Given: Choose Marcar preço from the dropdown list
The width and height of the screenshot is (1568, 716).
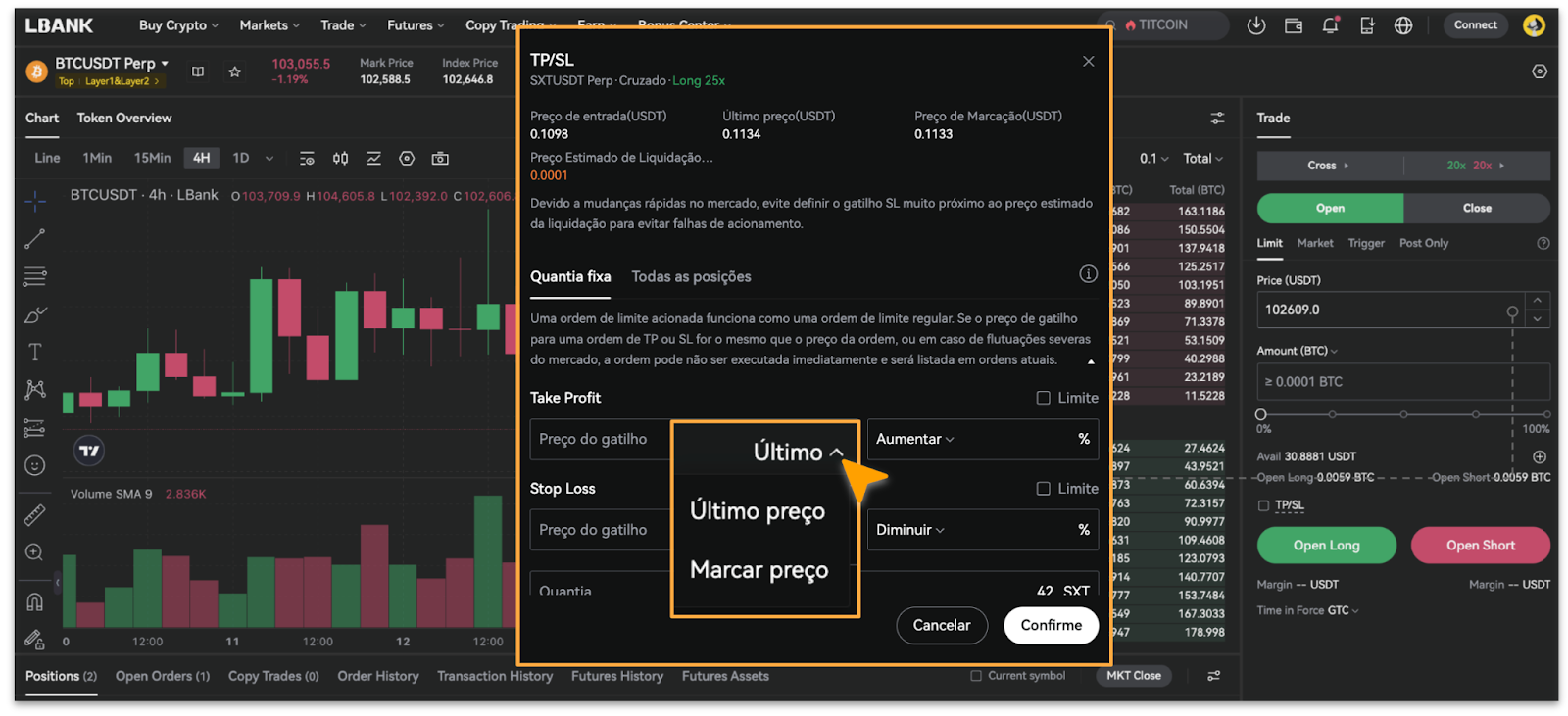Looking at the screenshot, I should (759, 570).
